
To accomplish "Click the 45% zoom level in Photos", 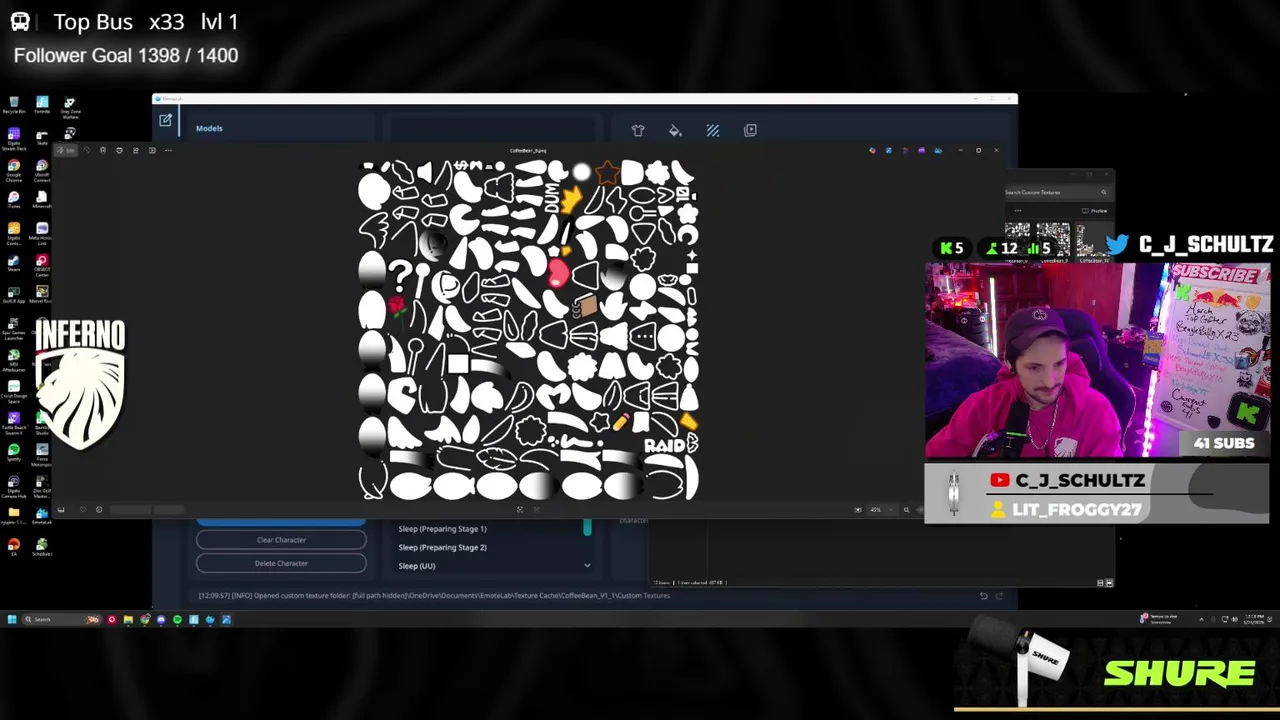I will (x=876, y=510).
